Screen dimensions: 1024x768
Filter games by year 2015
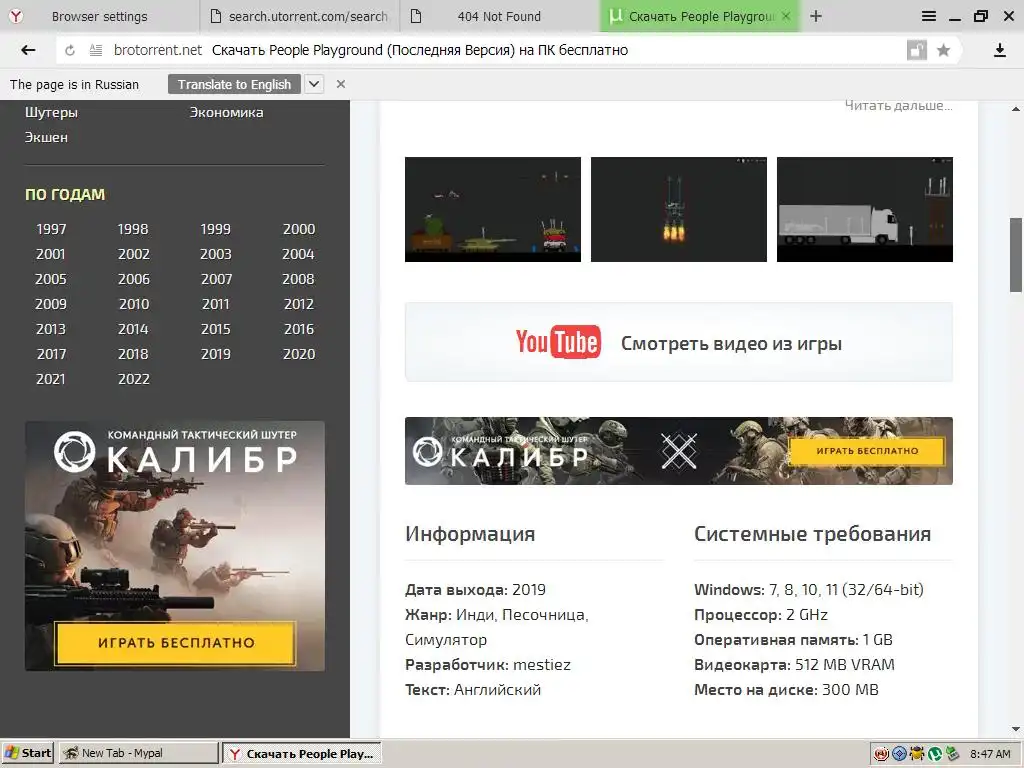coord(216,329)
